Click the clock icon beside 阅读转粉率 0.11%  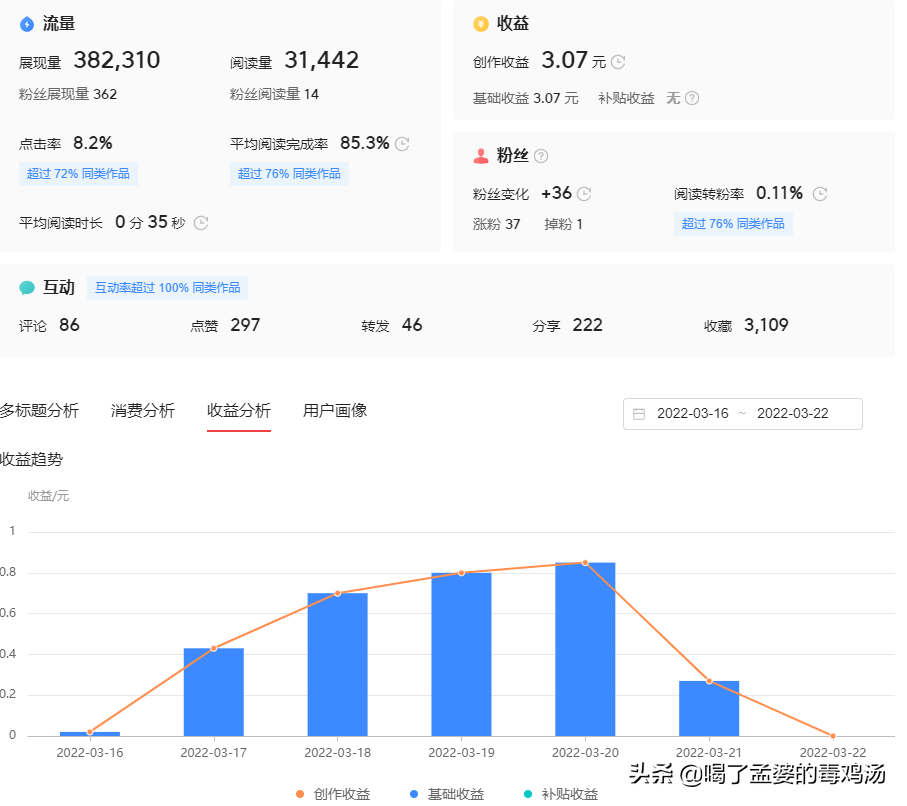click(x=820, y=194)
